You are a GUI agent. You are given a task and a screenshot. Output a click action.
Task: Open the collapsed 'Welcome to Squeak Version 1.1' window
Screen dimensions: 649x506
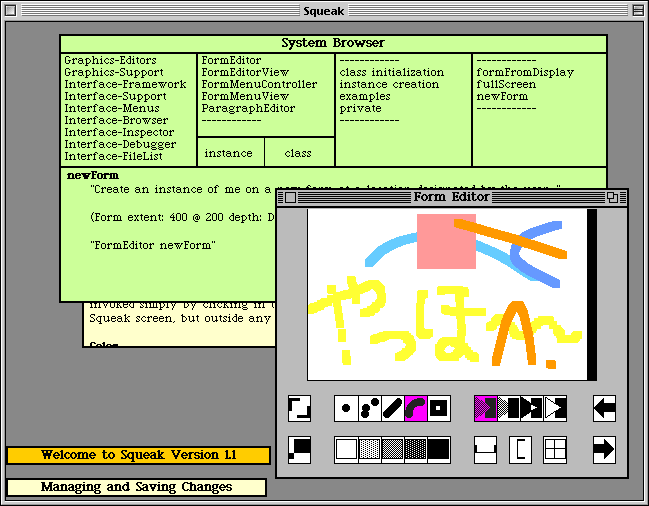139,455
